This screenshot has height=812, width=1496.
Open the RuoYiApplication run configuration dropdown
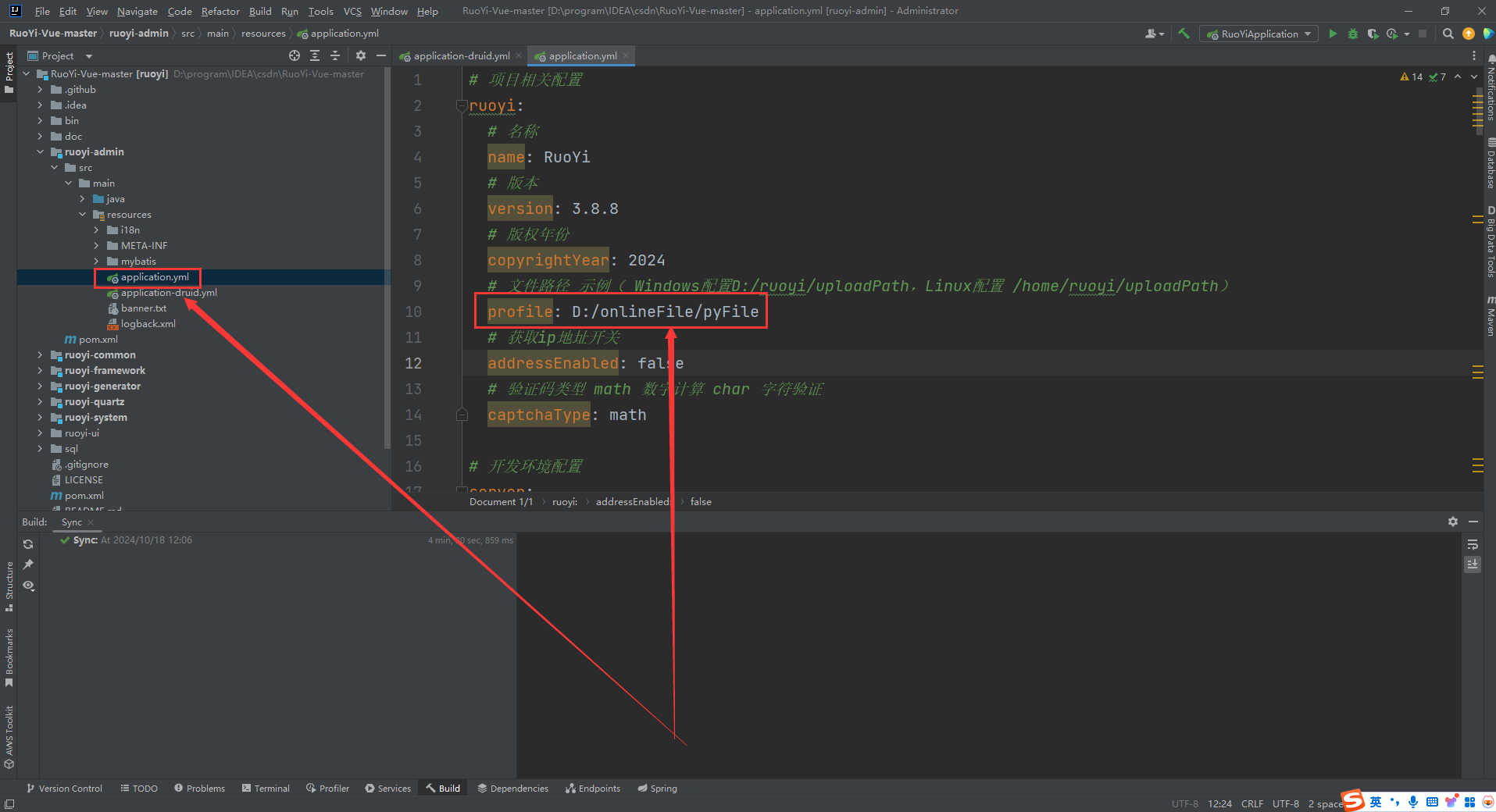1259,34
